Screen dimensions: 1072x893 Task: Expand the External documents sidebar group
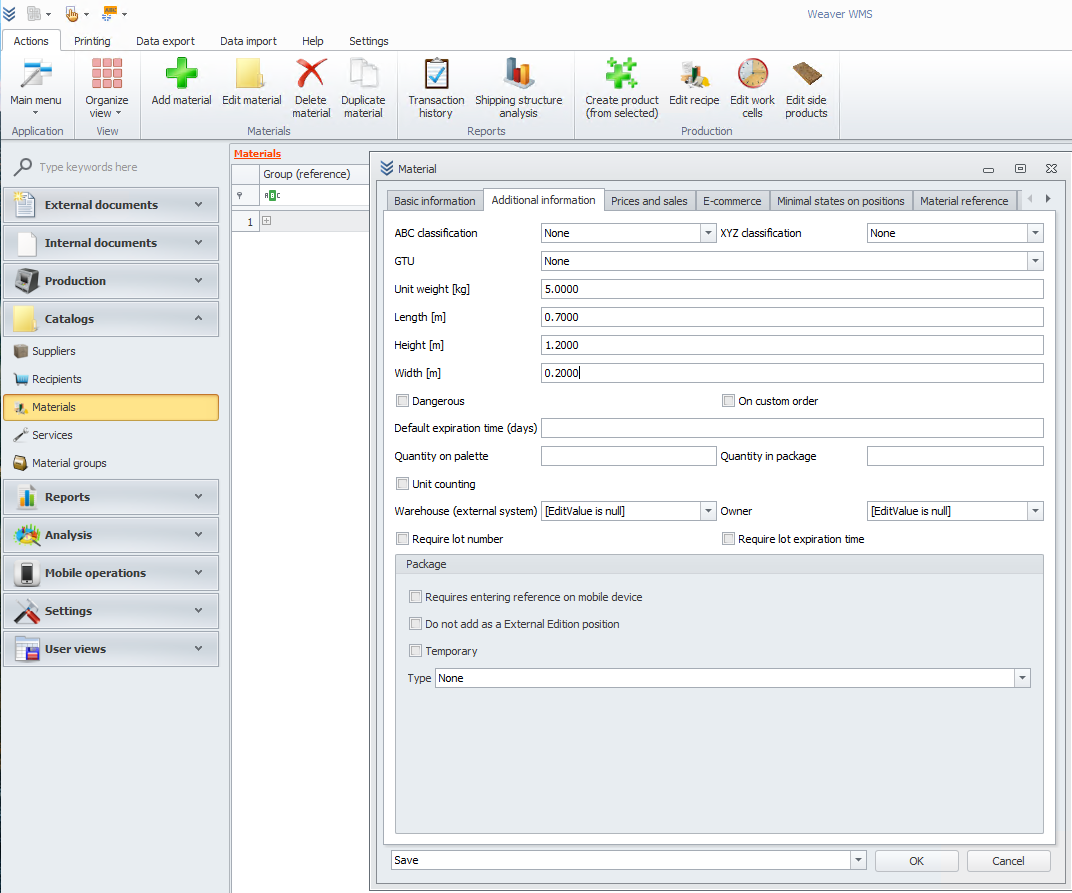[111, 204]
